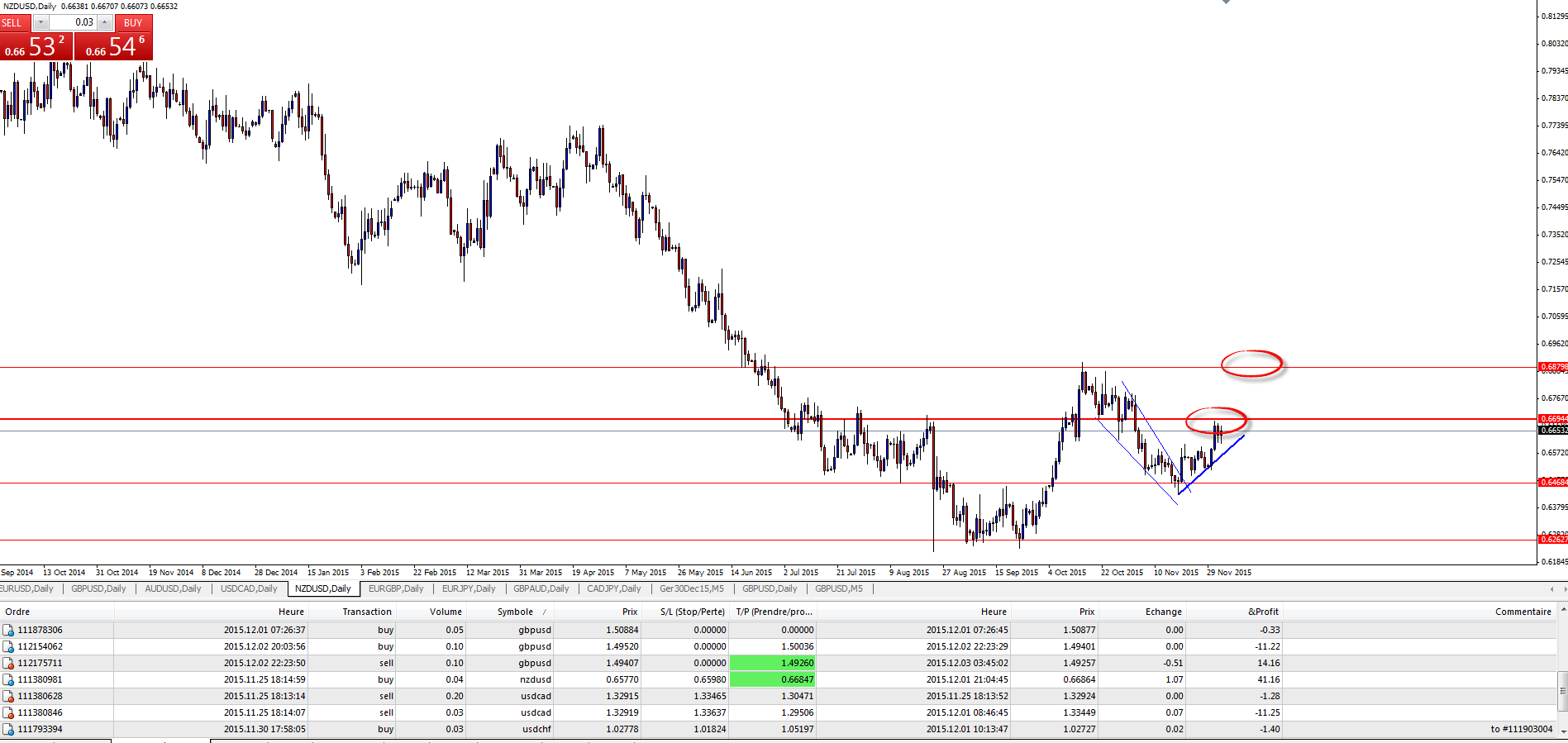Click sell order icon for 112175711
The height and width of the screenshot is (743, 1568).
8,664
